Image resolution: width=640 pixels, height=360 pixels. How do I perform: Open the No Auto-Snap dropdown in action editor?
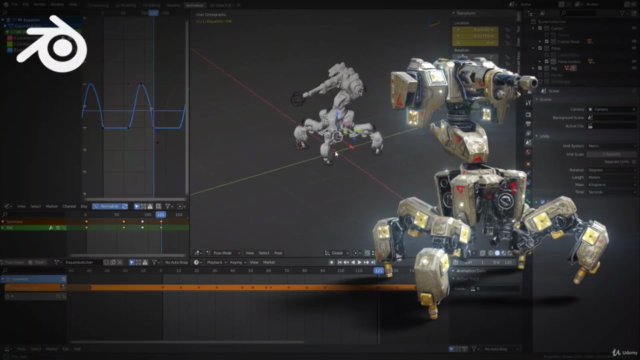(x=176, y=262)
